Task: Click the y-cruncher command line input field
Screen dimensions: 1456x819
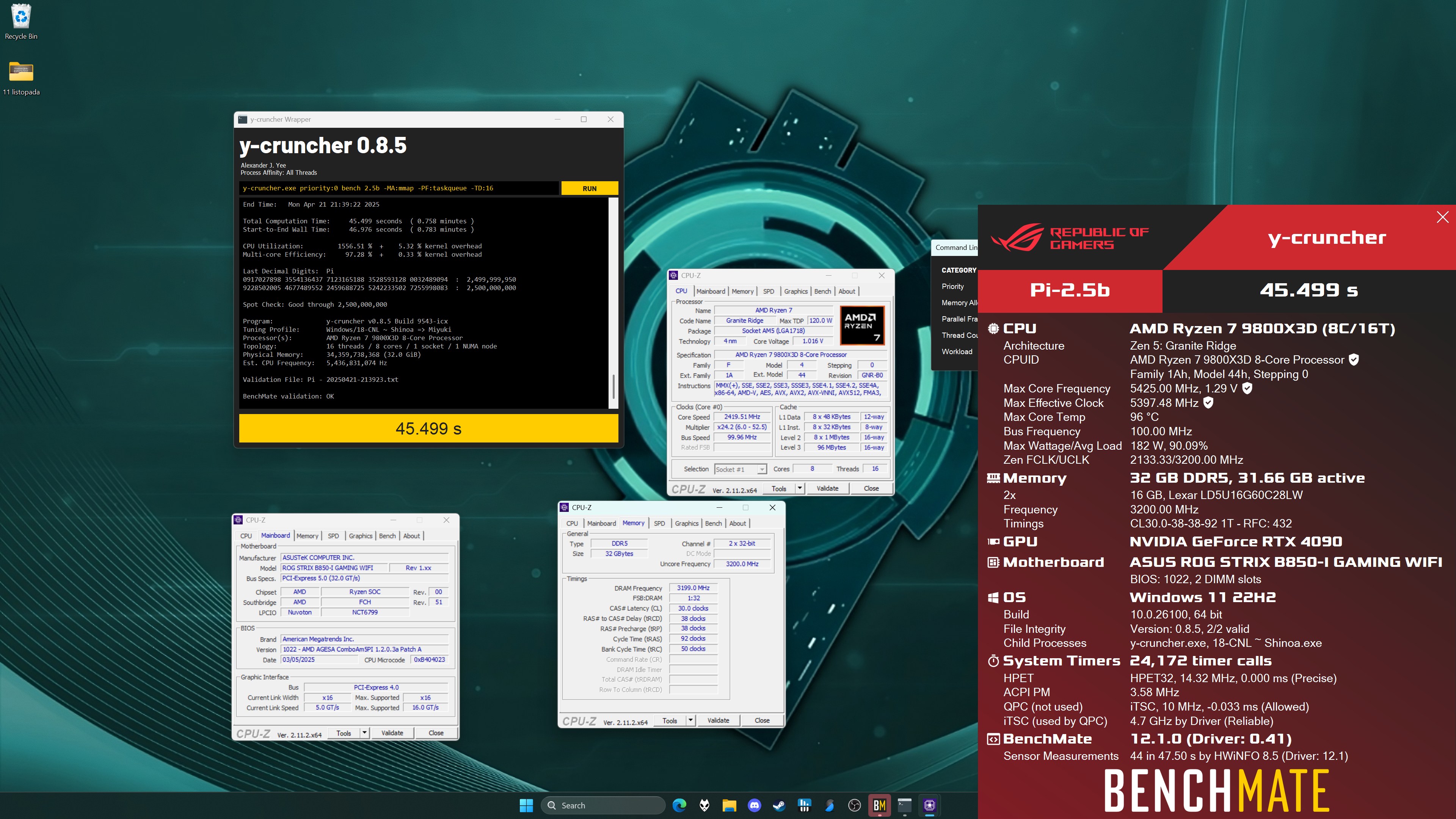Action: click(399, 188)
